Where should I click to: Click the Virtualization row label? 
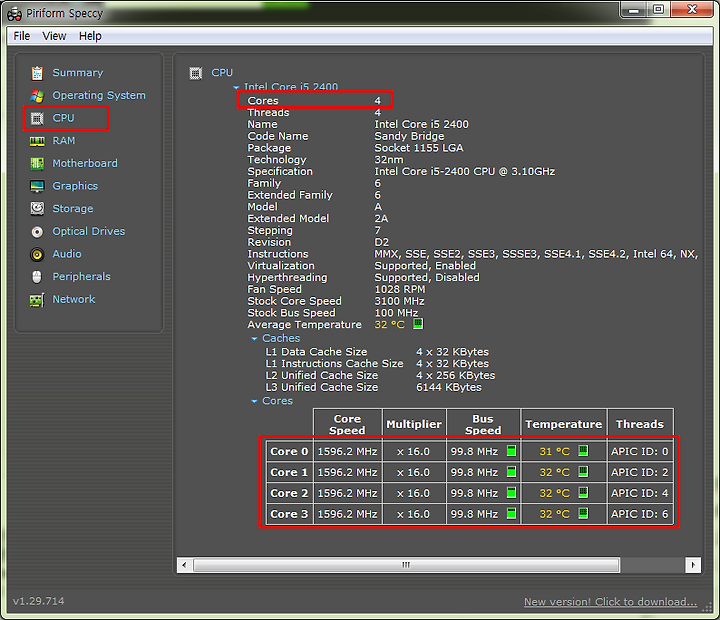[281, 265]
